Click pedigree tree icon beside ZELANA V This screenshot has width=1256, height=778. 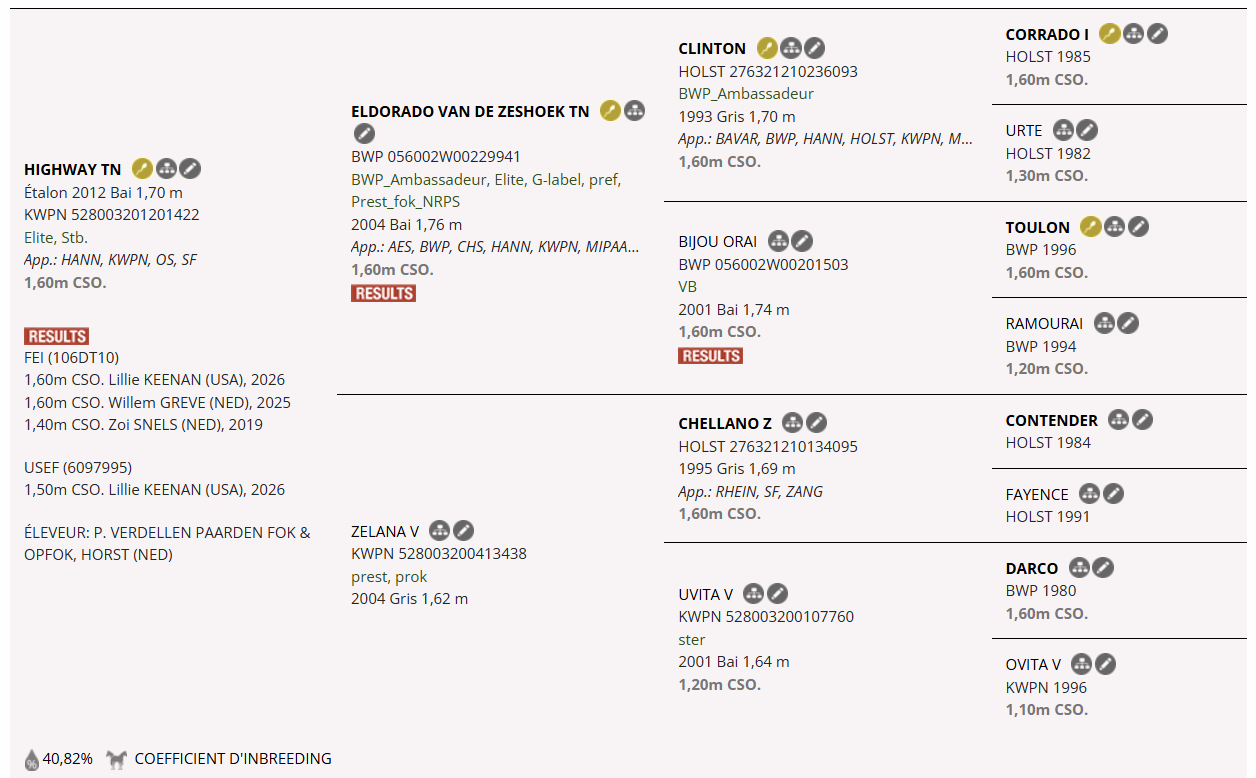click(x=439, y=531)
